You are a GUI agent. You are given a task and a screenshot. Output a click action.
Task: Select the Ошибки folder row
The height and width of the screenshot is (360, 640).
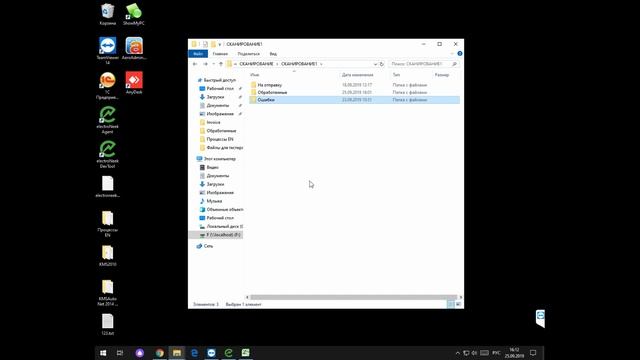pos(354,100)
